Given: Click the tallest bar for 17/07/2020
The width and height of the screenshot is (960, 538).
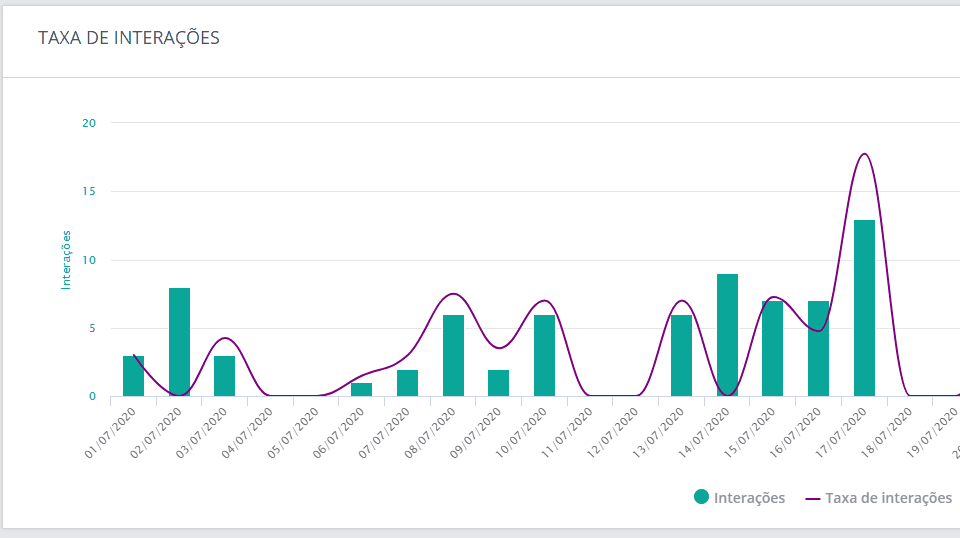Looking at the screenshot, I should click(x=864, y=308).
